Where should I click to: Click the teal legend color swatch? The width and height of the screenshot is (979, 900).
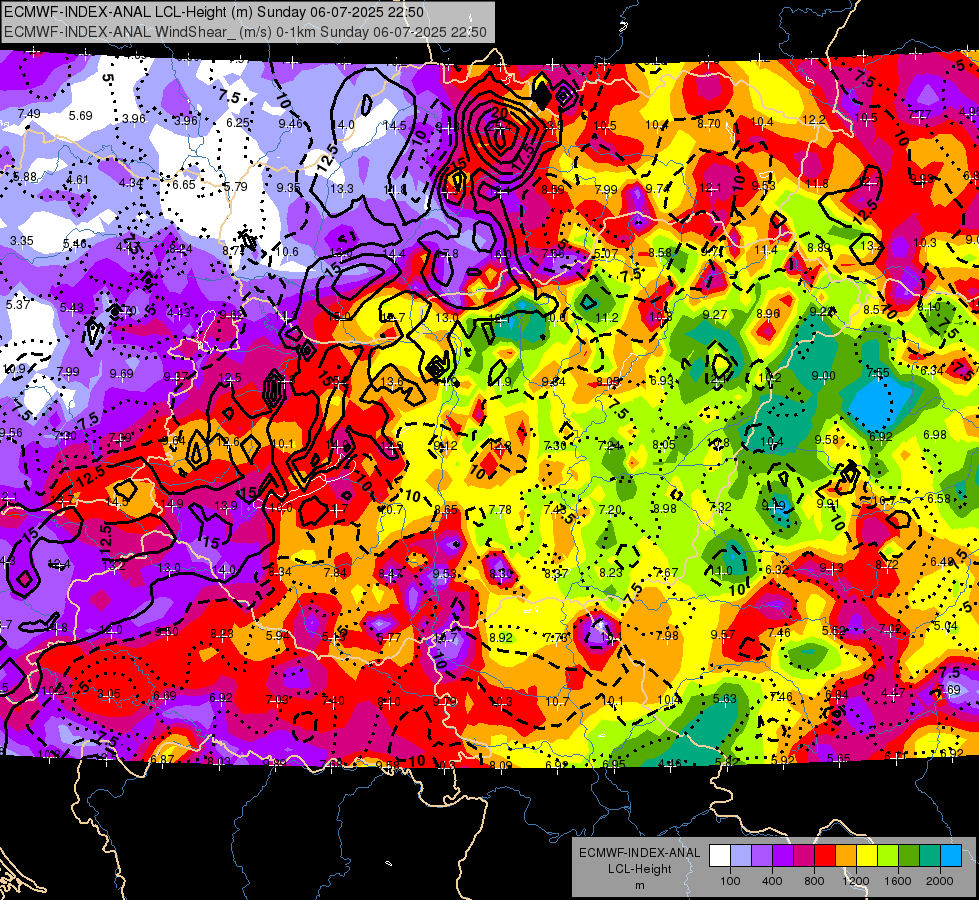[930, 856]
